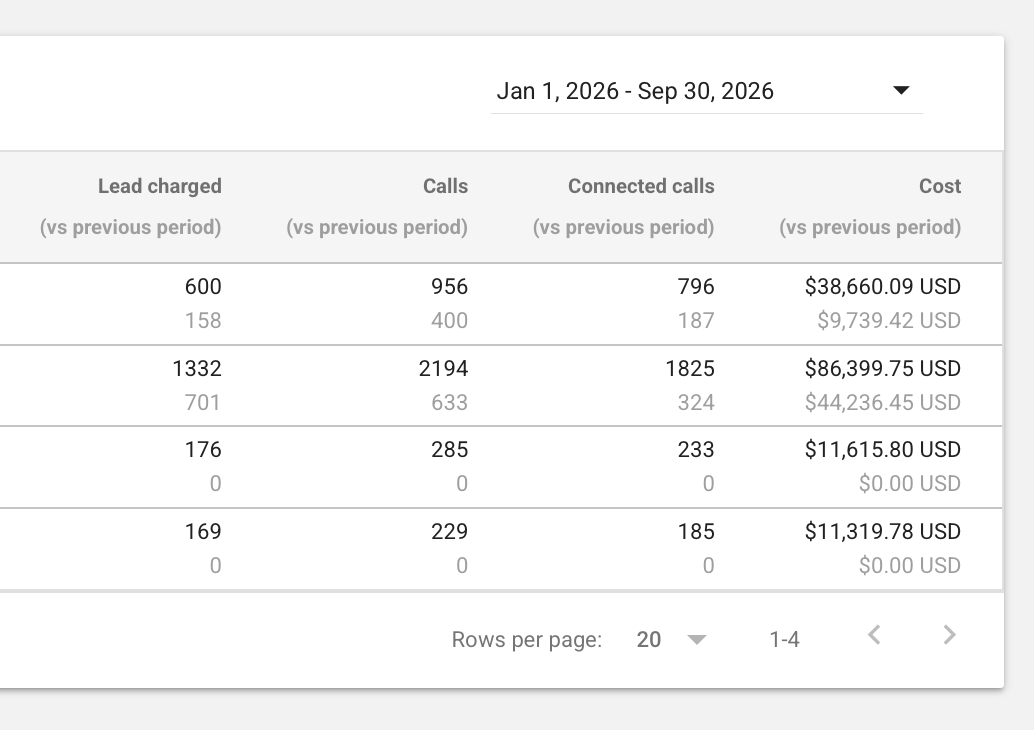Select the previous connected calls value 187
This screenshot has height=730, width=1034.
point(696,320)
